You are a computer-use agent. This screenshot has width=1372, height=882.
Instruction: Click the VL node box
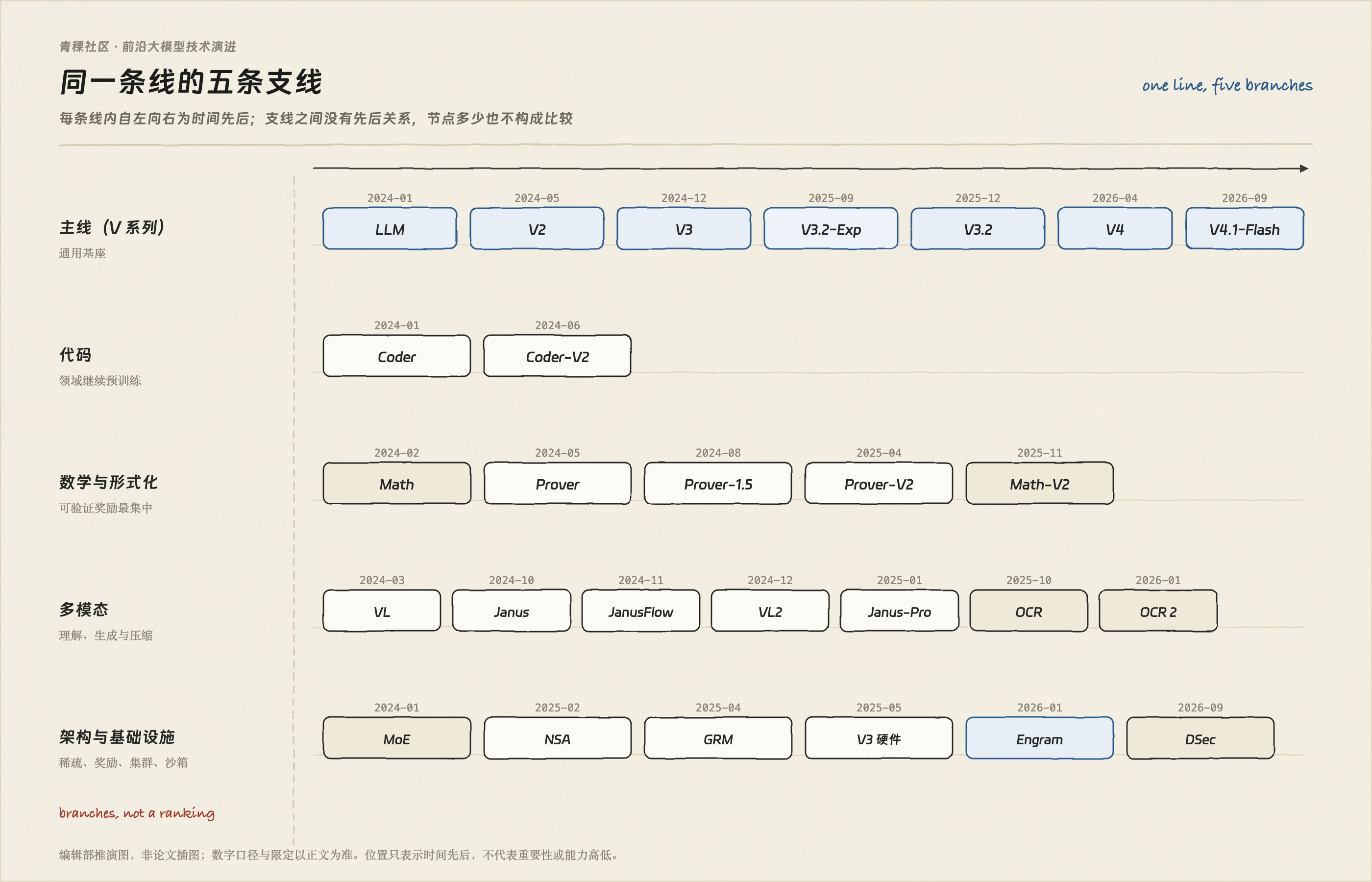coord(382,611)
